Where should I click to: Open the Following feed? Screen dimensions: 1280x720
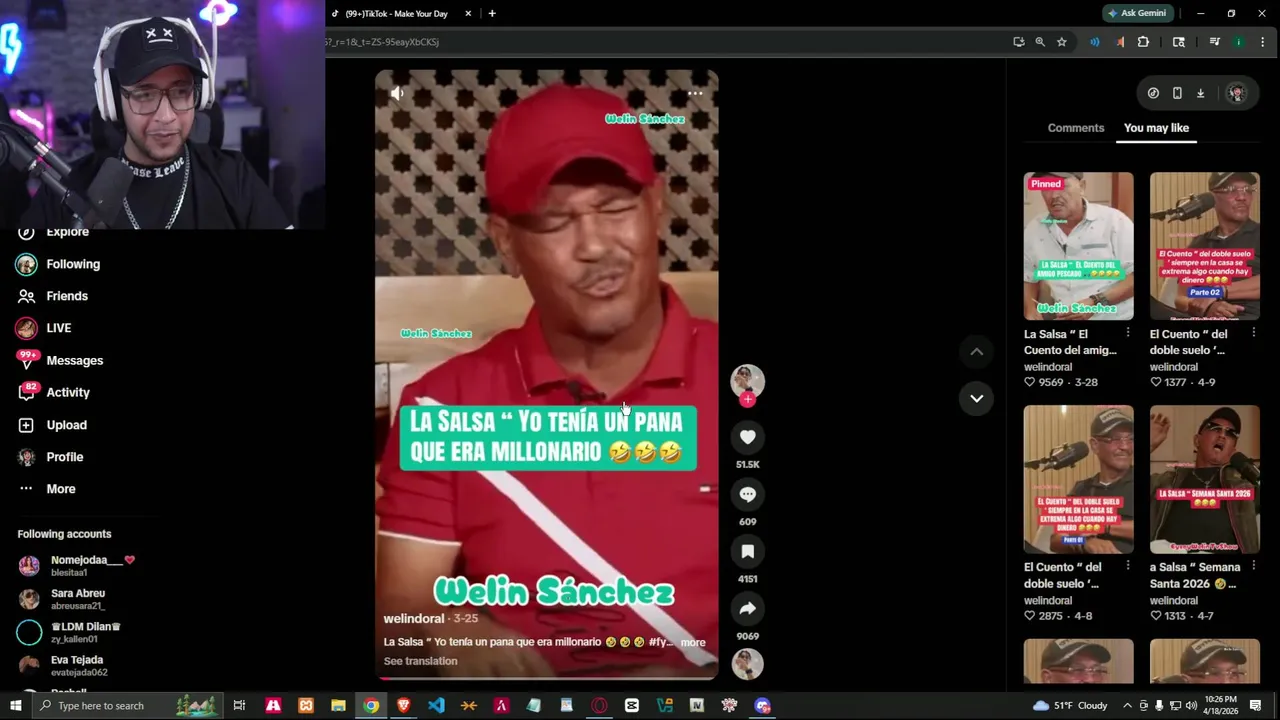coord(73,264)
